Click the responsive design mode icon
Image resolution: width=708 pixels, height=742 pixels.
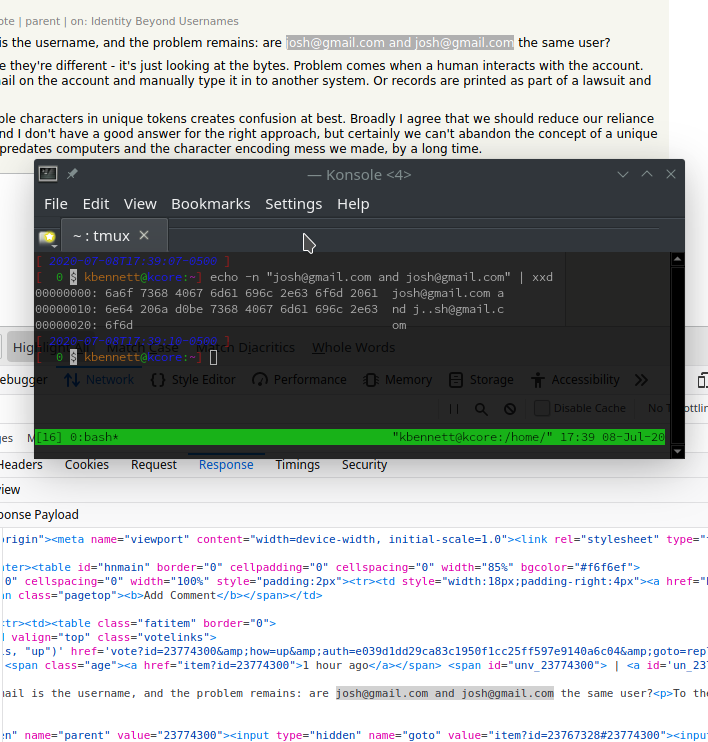tap(702, 380)
